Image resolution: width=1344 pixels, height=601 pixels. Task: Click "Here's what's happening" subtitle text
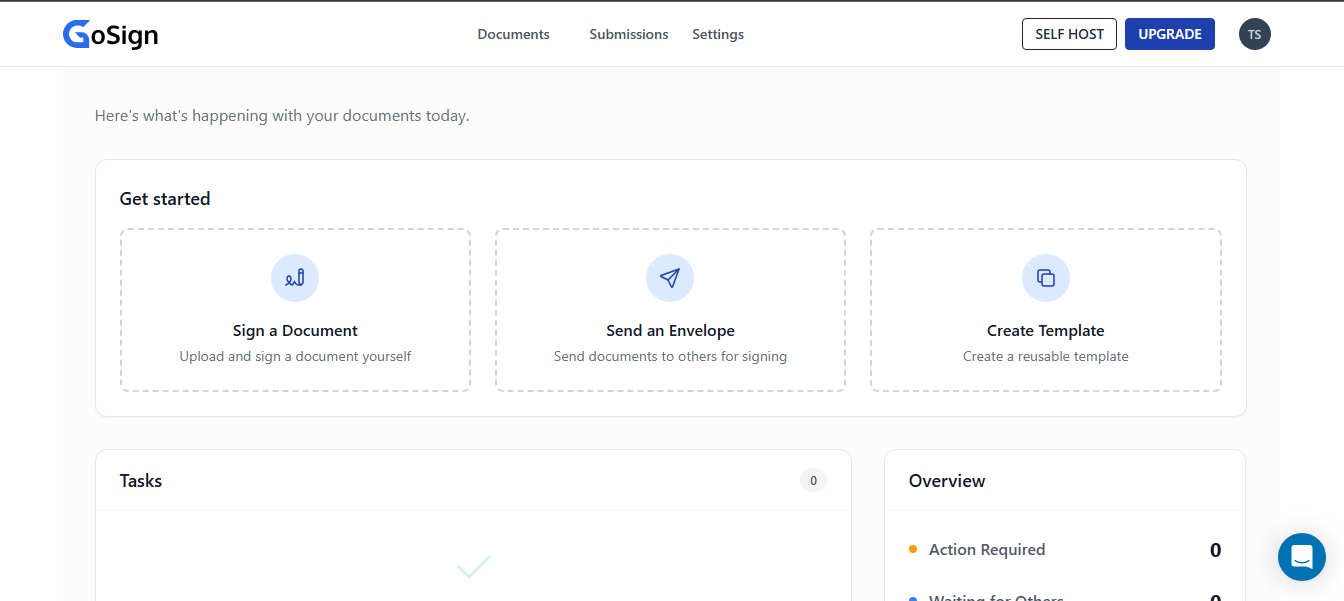pos(282,116)
